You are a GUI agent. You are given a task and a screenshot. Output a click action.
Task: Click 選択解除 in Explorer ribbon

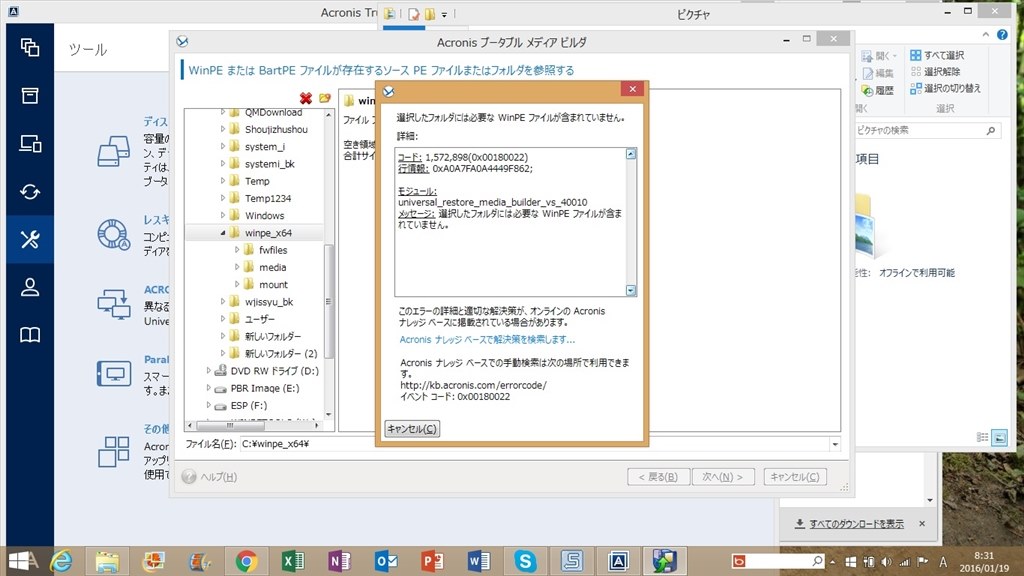coord(935,71)
